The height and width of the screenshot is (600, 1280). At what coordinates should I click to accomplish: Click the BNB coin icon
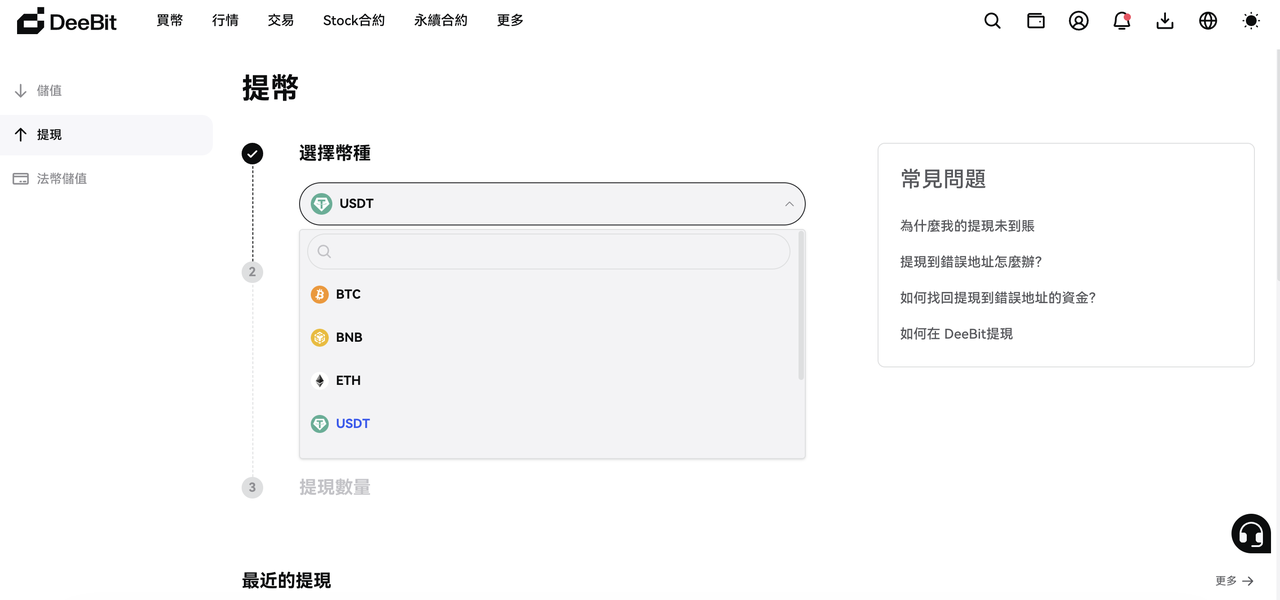point(319,337)
